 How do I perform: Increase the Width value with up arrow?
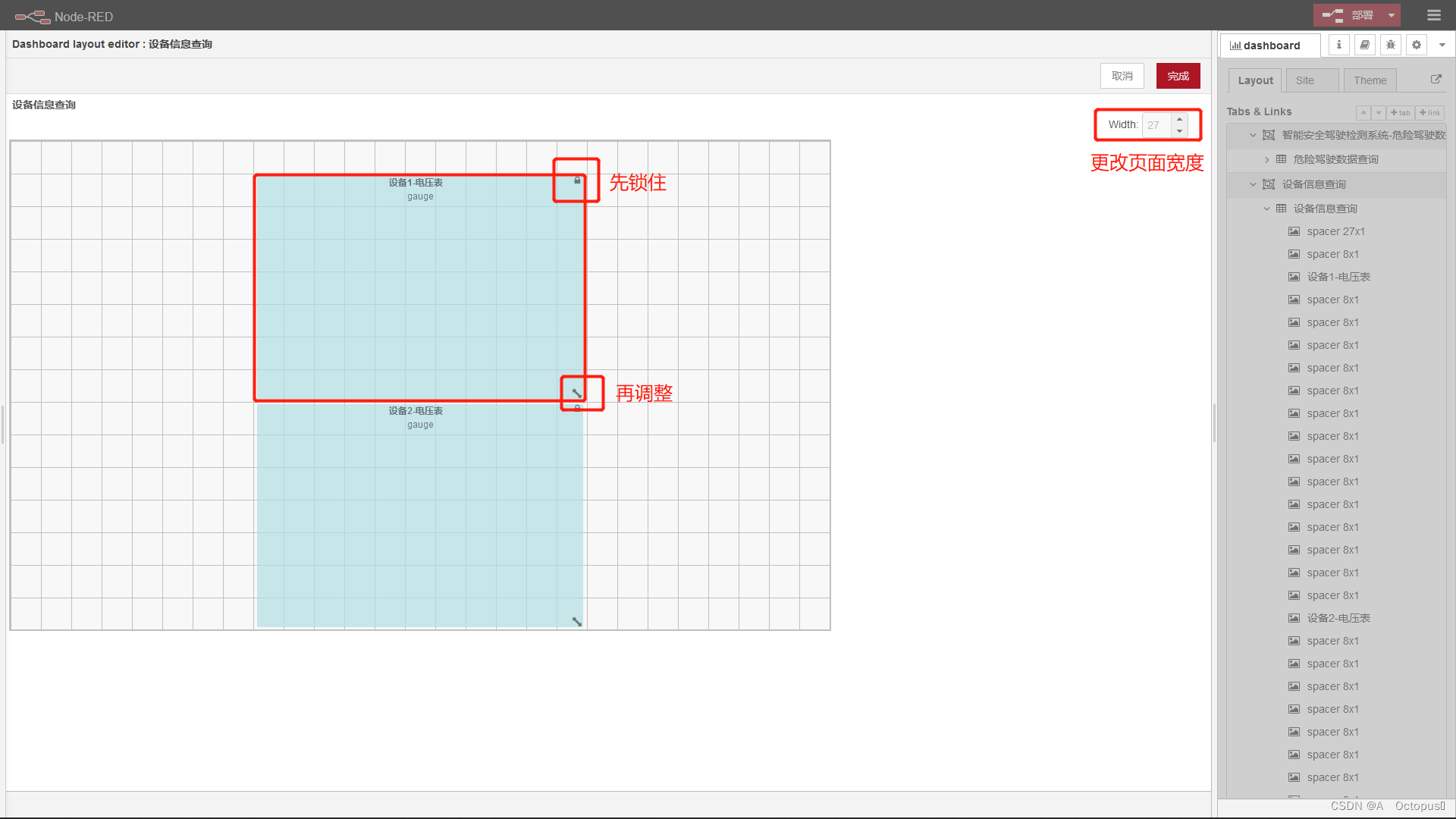click(x=1179, y=119)
